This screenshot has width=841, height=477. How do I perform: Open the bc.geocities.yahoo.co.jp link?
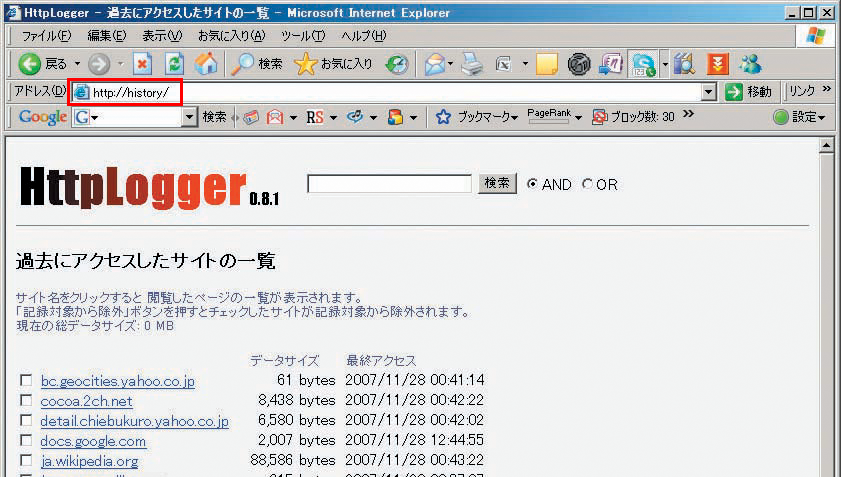[117, 381]
